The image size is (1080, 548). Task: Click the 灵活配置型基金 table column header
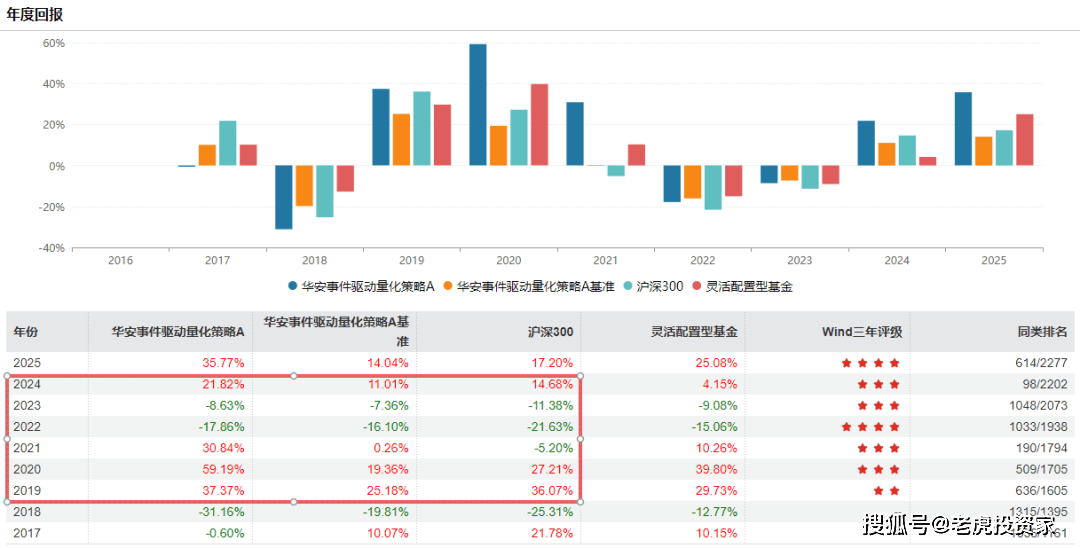(x=694, y=332)
